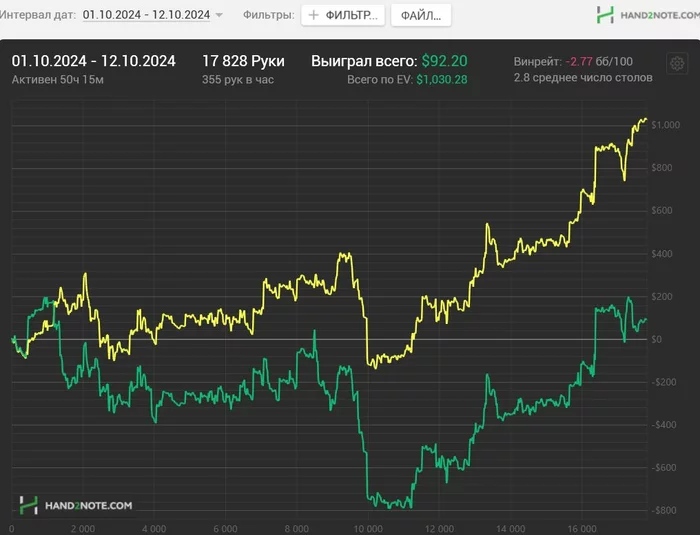Click the $400 y-axis label
Image resolution: width=700 pixels, height=535 pixels.
tap(662, 254)
